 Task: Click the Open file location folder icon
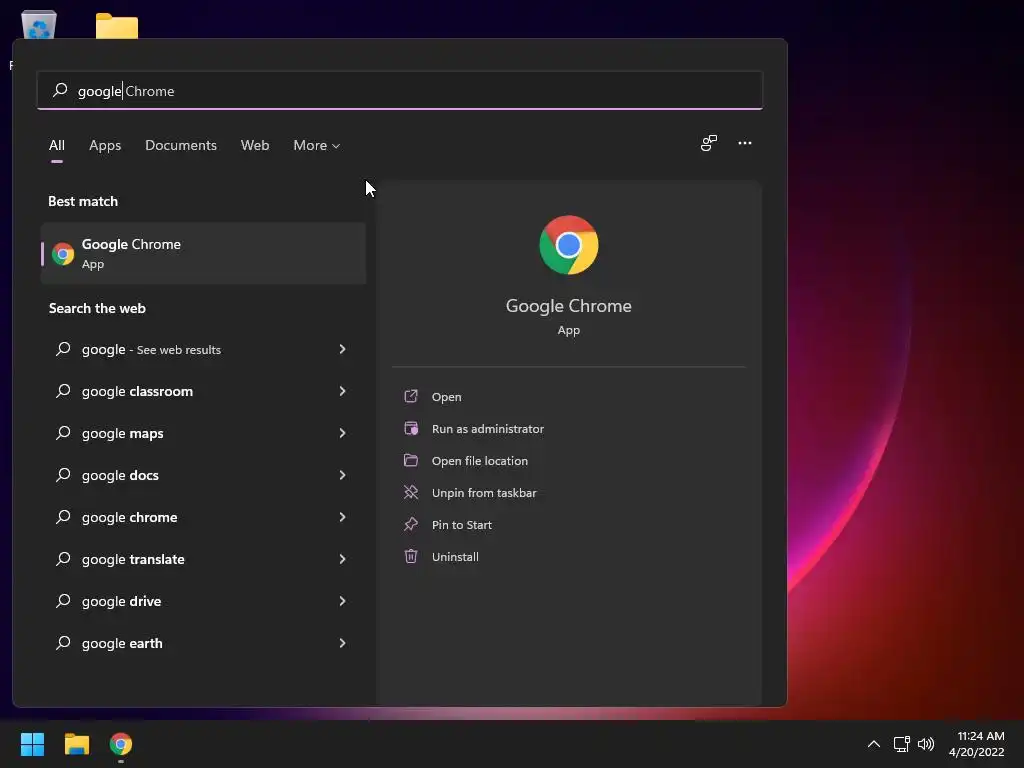click(411, 460)
